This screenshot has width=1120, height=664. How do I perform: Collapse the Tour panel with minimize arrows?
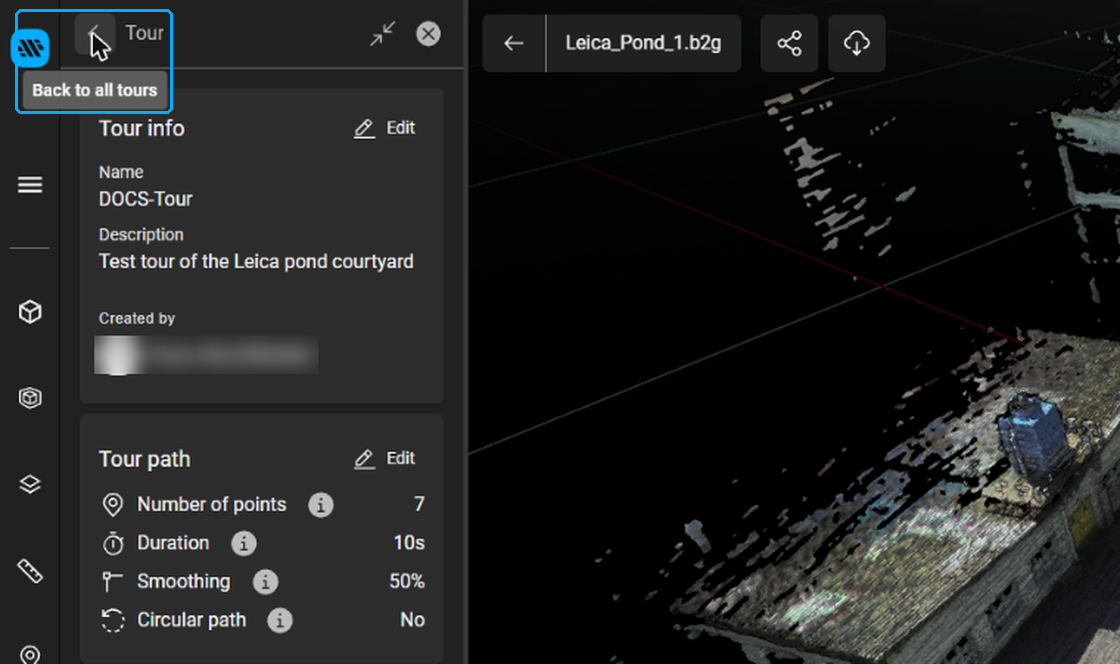coord(383,34)
